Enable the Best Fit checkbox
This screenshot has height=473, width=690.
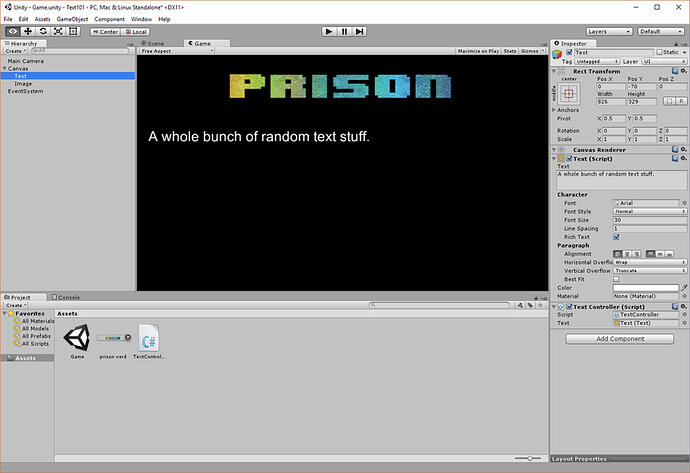616,279
